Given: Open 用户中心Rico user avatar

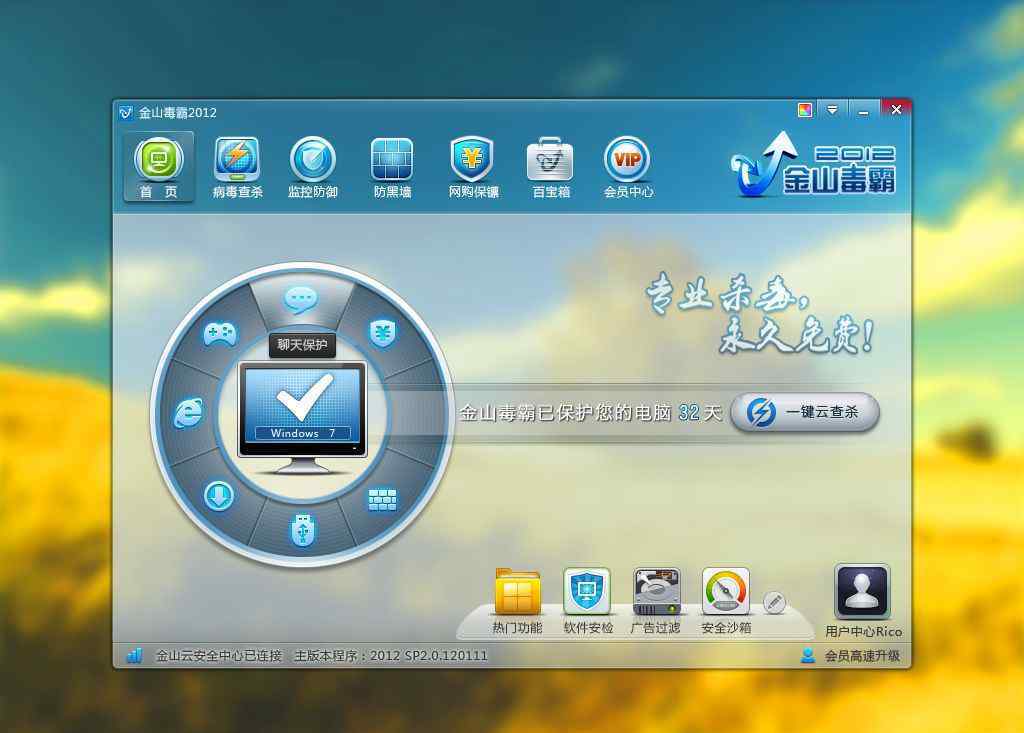Looking at the screenshot, I should pos(863,601).
